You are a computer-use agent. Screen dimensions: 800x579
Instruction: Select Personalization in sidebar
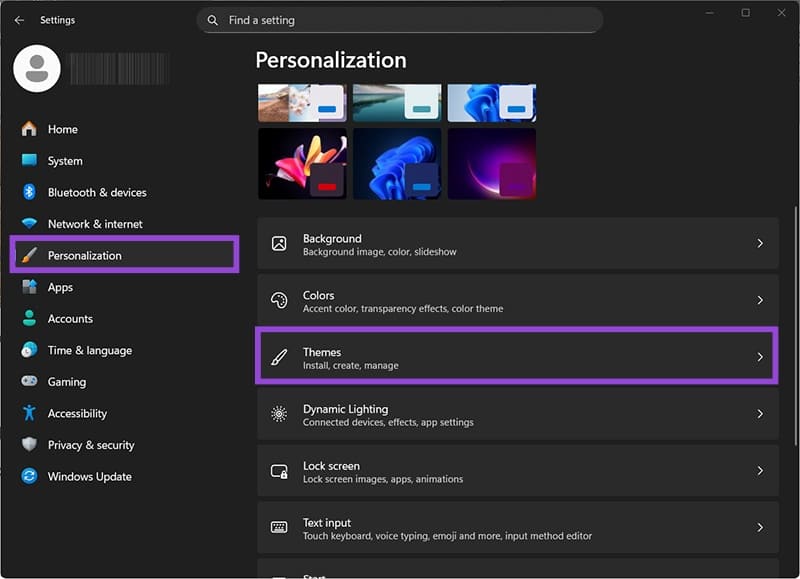pos(124,255)
